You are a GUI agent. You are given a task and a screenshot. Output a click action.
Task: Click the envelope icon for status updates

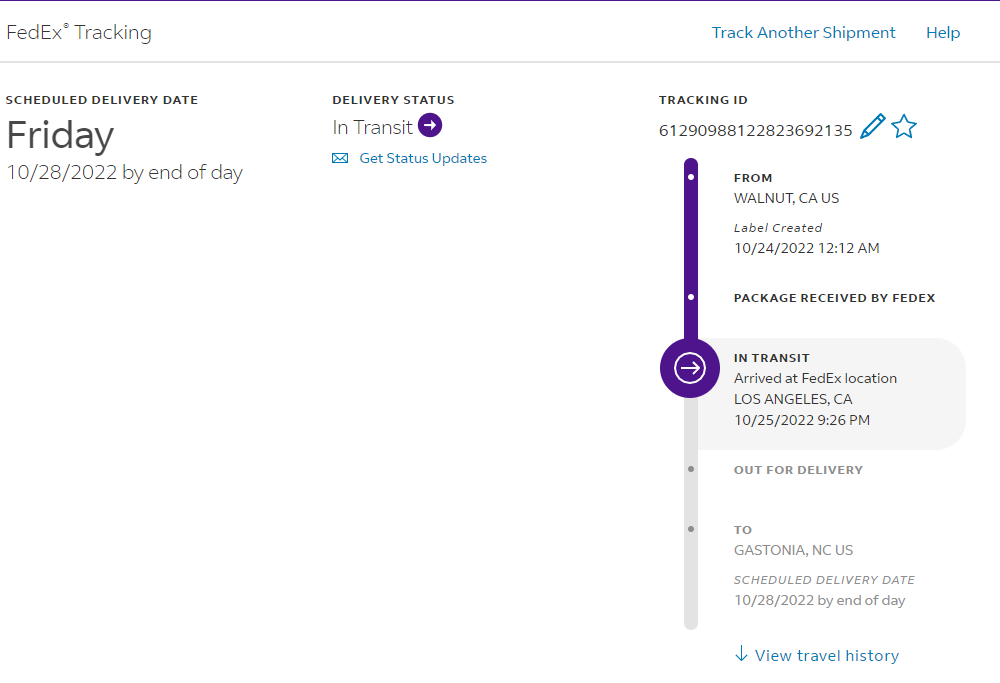pos(340,158)
